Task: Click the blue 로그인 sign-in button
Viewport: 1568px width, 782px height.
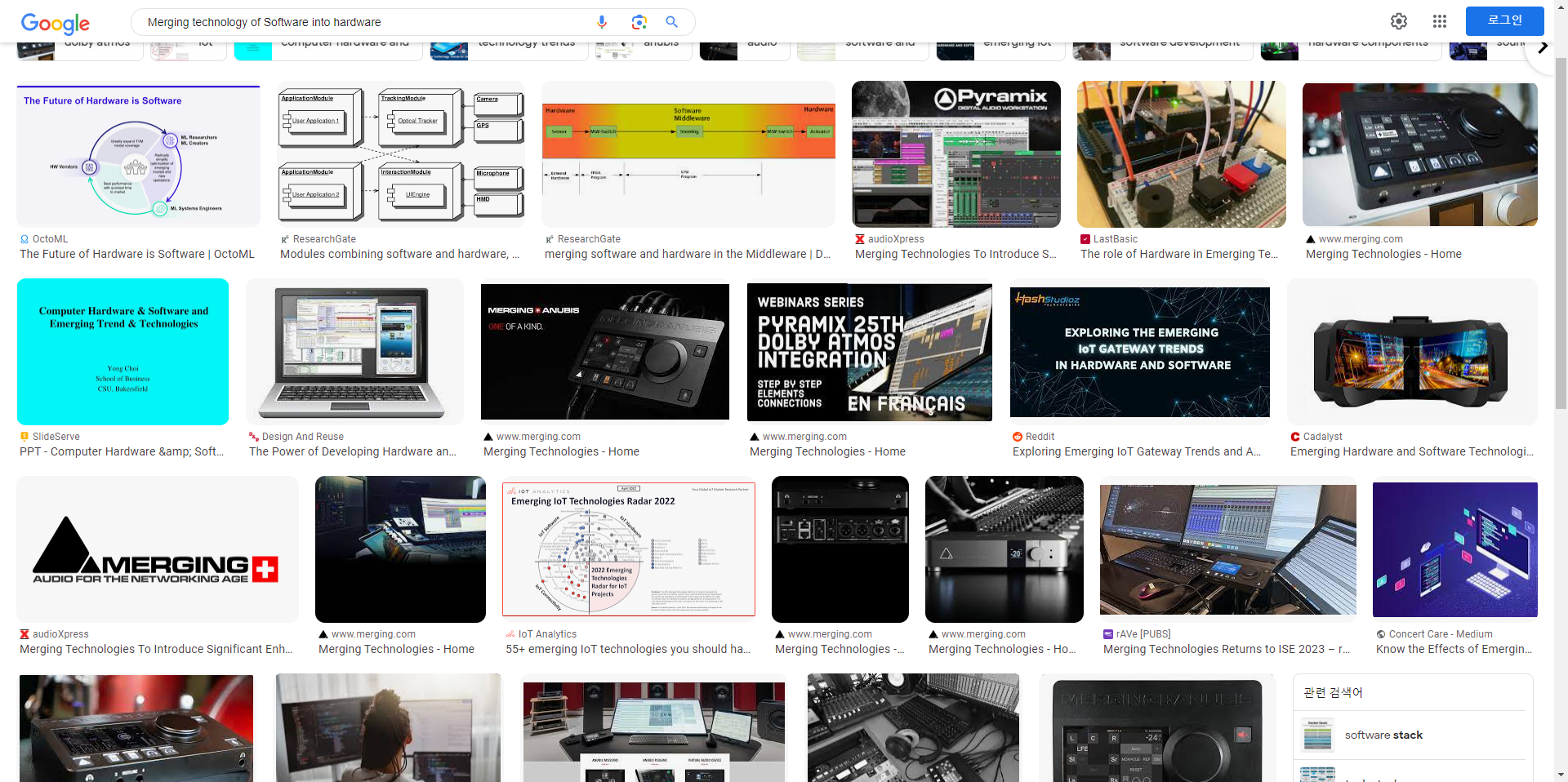Action: point(1504,20)
